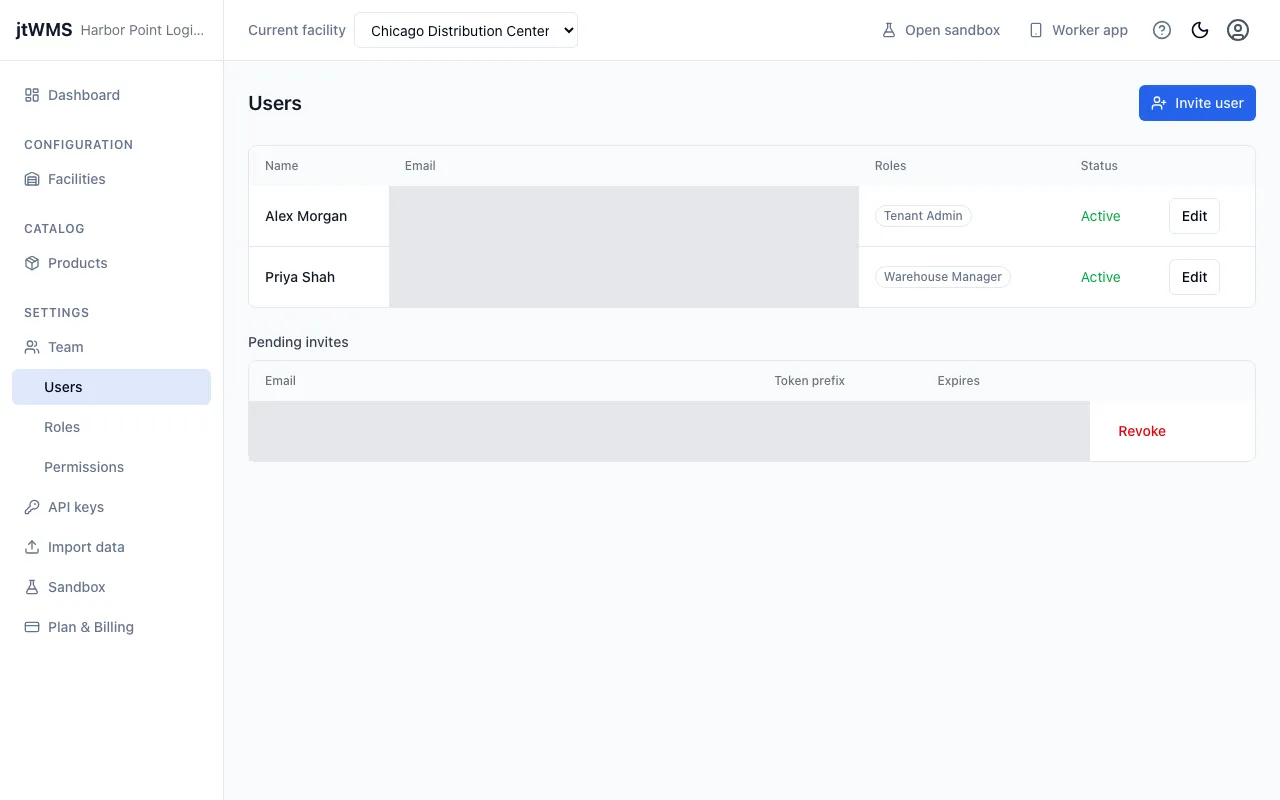The image size is (1280, 800).
Task: Click the Token prefix column header
Action: coord(810,381)
